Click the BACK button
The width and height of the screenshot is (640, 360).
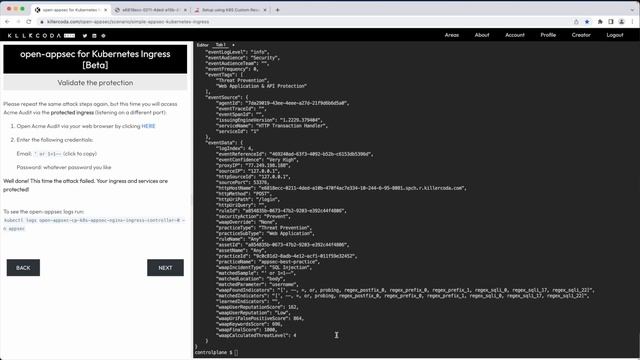[x=23, y=268]
